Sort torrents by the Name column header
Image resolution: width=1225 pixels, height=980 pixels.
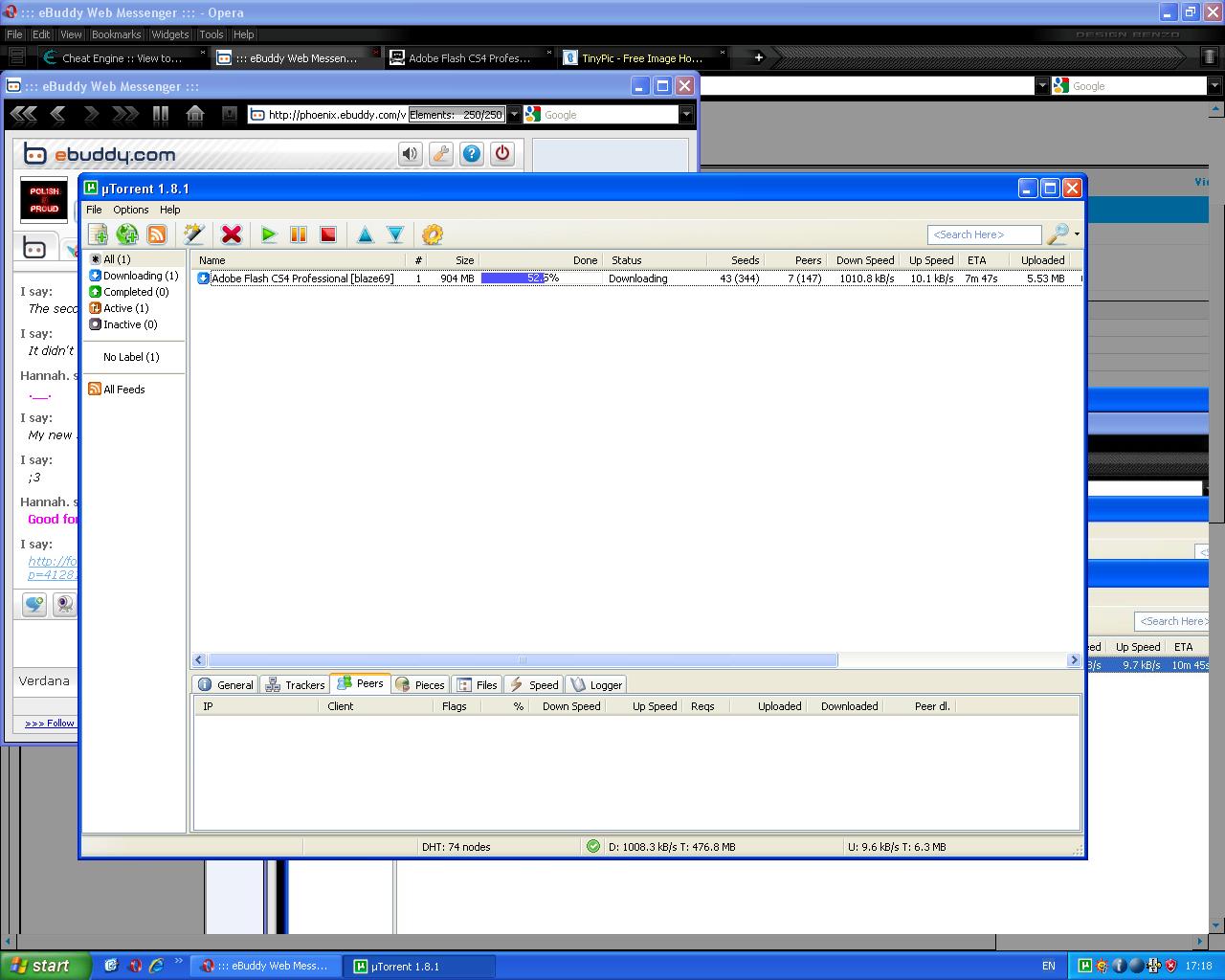299,260
